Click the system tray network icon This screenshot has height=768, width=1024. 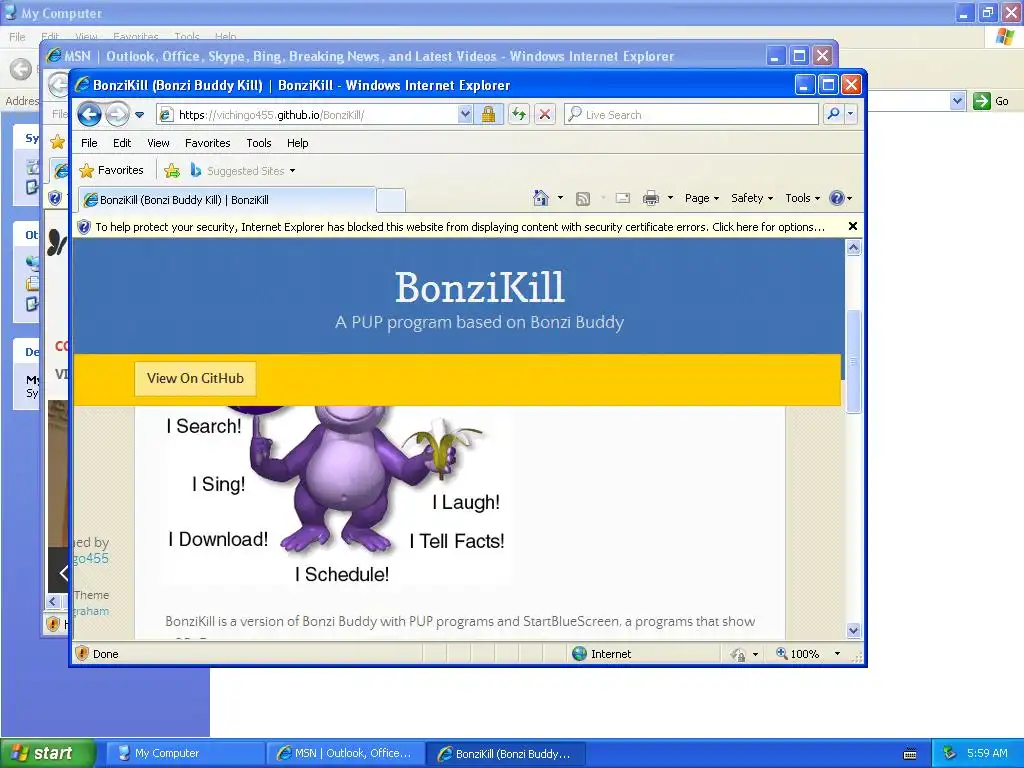click(950, 753)
